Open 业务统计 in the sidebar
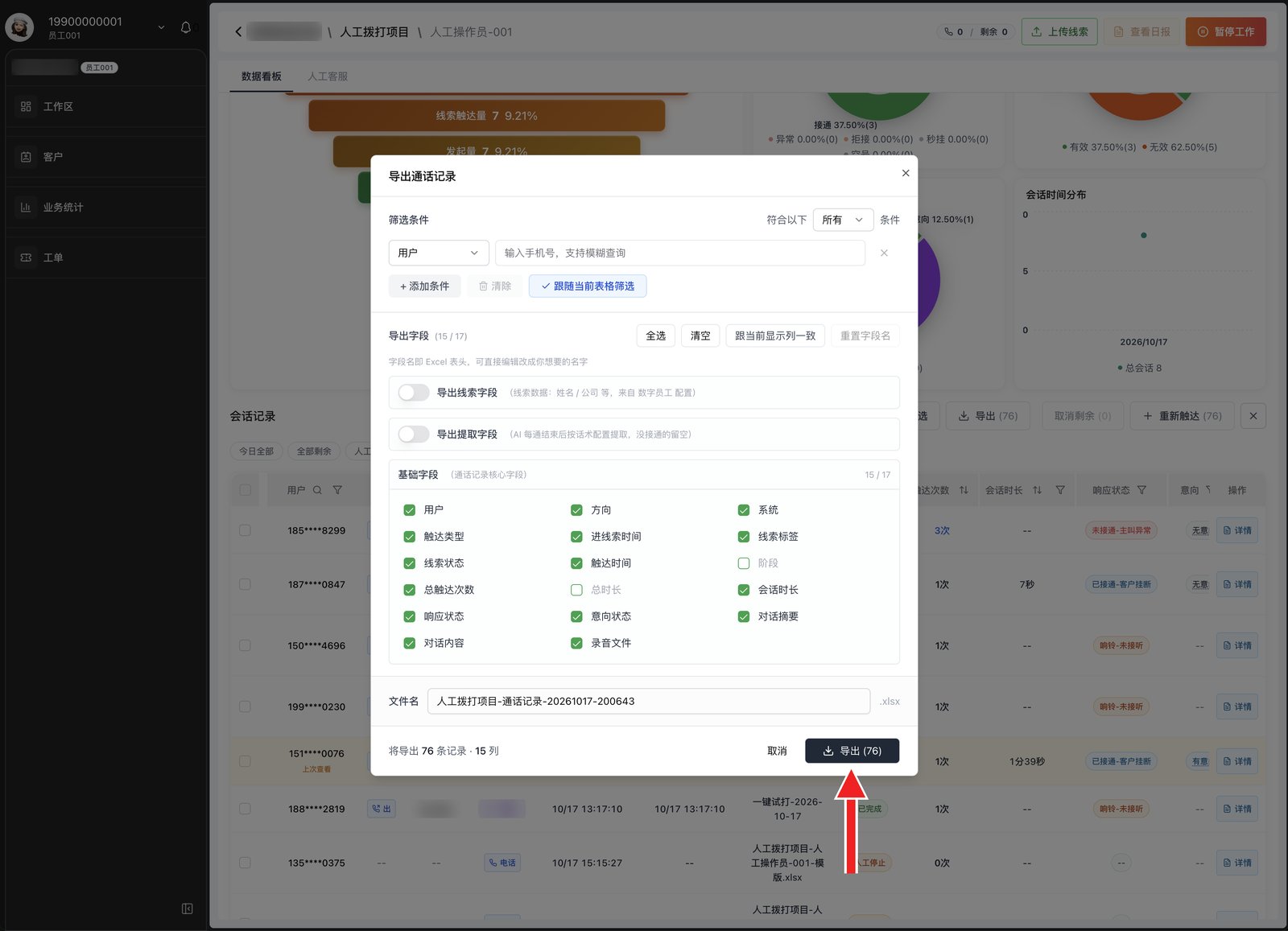1288x931 pixels. point(105,207)
